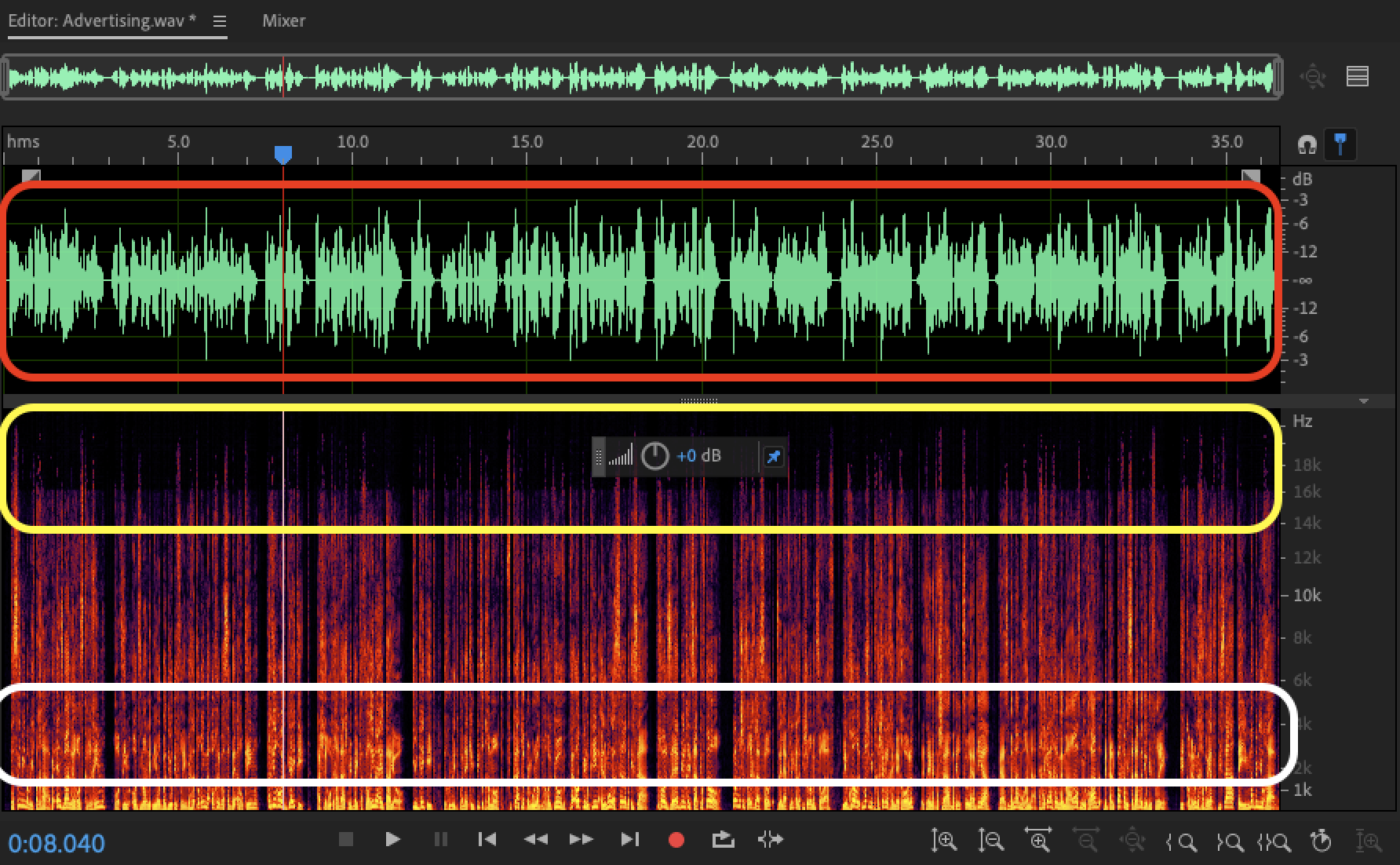Viewport: 1400px width, 865px height.
Task: Toggle the blue playhead marker button
Action: point(1340,144)
